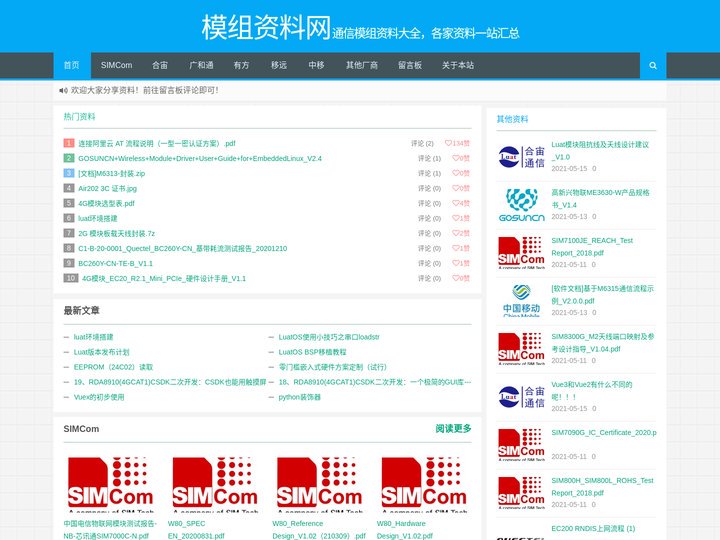Open Vue3和Vue2有什么不同的呢 sidebar link
This screenshot has width=720, height=540.
(x=591, y=391)
